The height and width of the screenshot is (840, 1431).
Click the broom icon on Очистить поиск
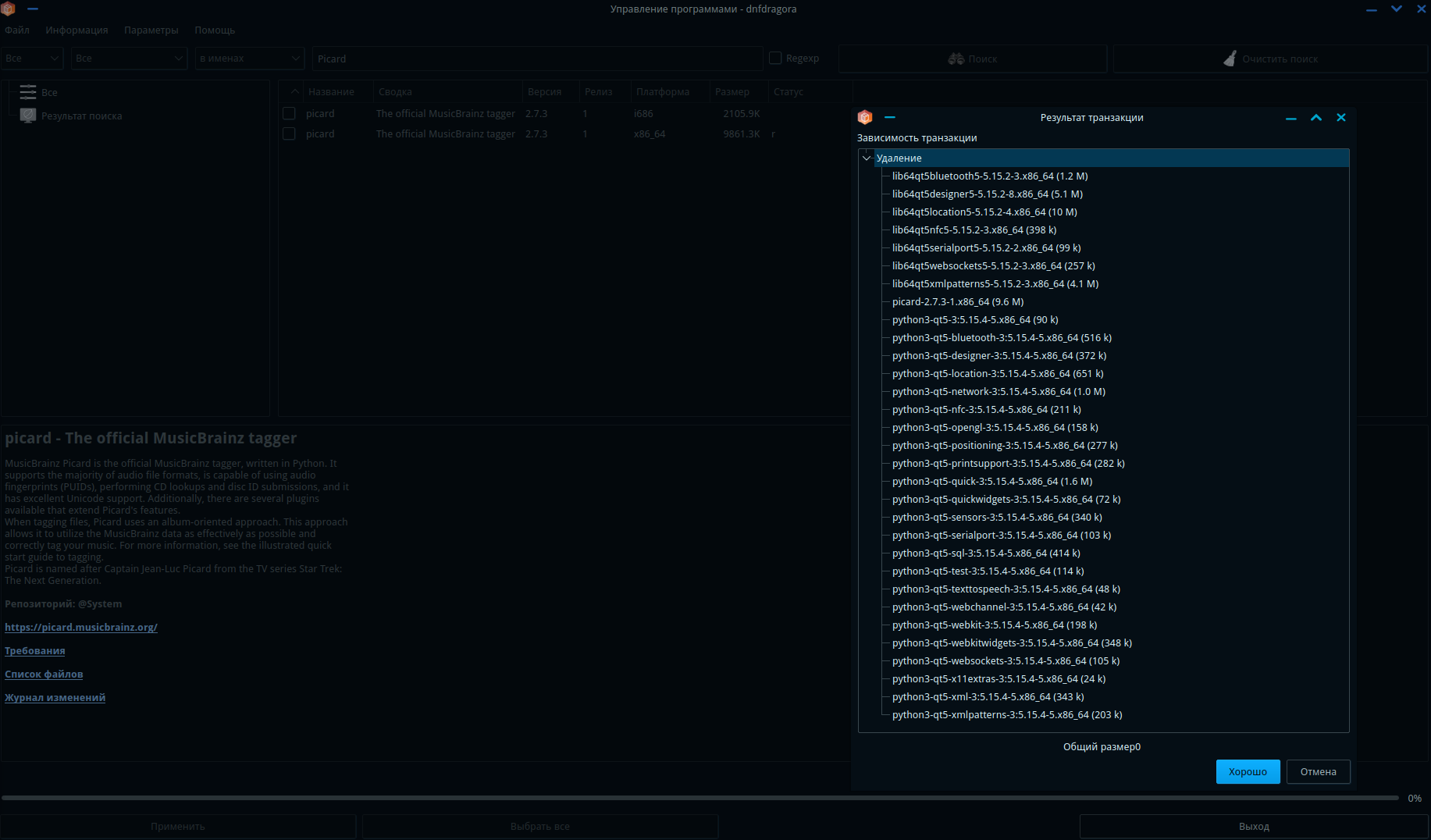[1230, 59]
